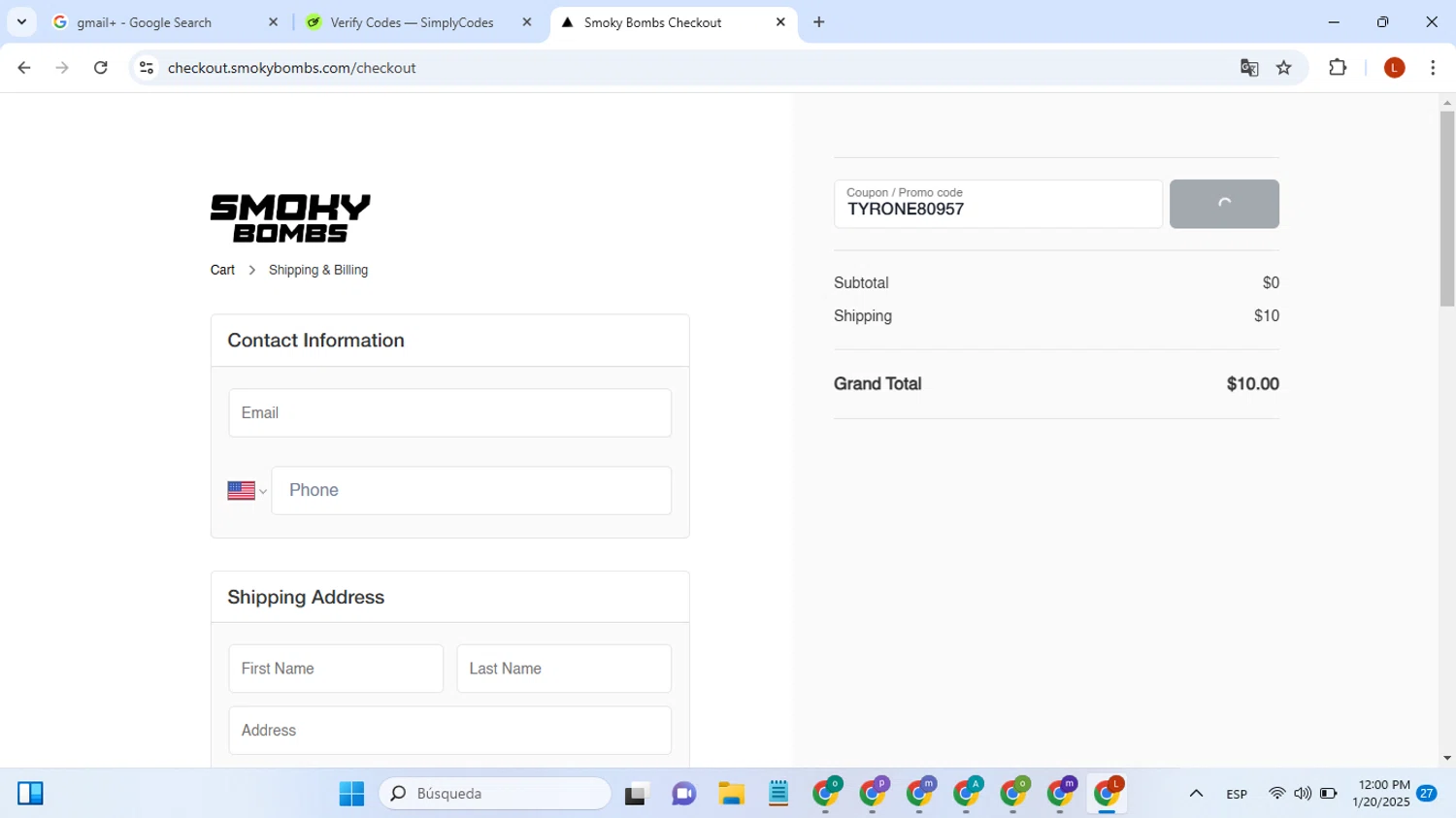Open the widgets panel icon
The height and width of the screenshot is (818, 1456).
pos(30,794)
